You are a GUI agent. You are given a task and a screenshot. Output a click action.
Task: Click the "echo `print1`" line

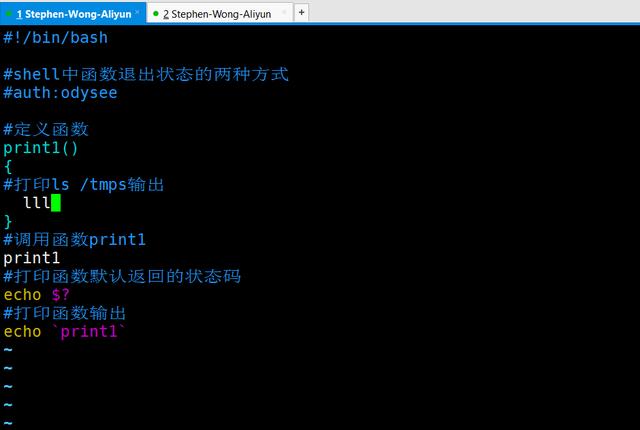click(x=64, y=331)
